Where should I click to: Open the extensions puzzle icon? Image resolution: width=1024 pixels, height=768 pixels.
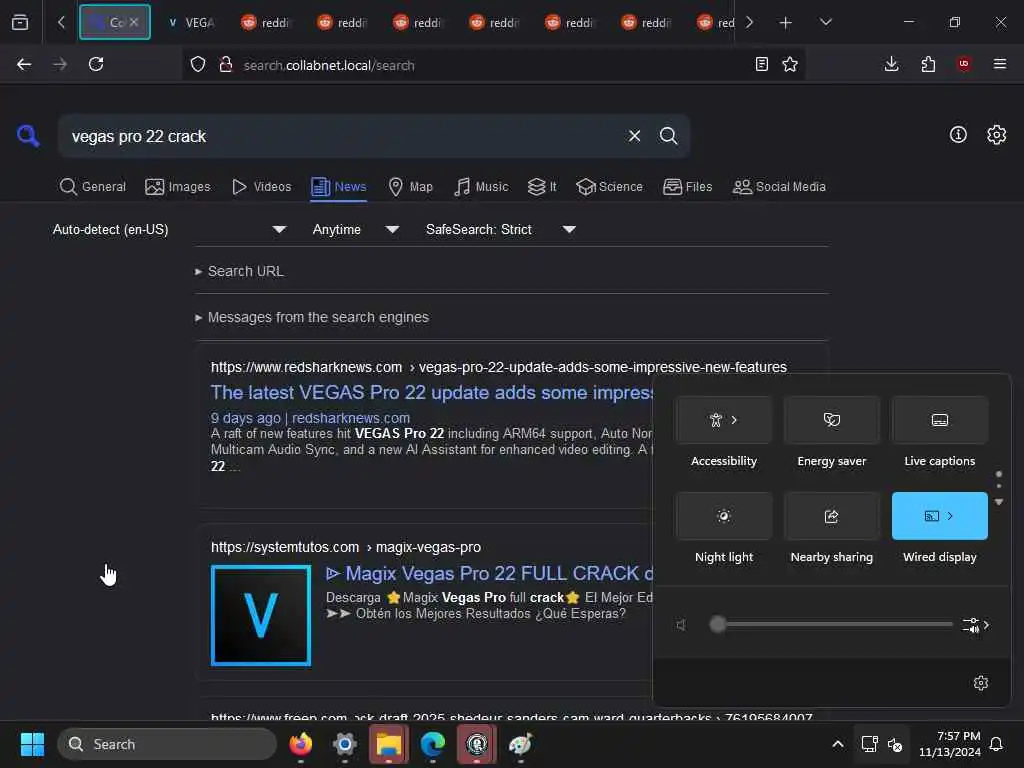tap(928, 64)
